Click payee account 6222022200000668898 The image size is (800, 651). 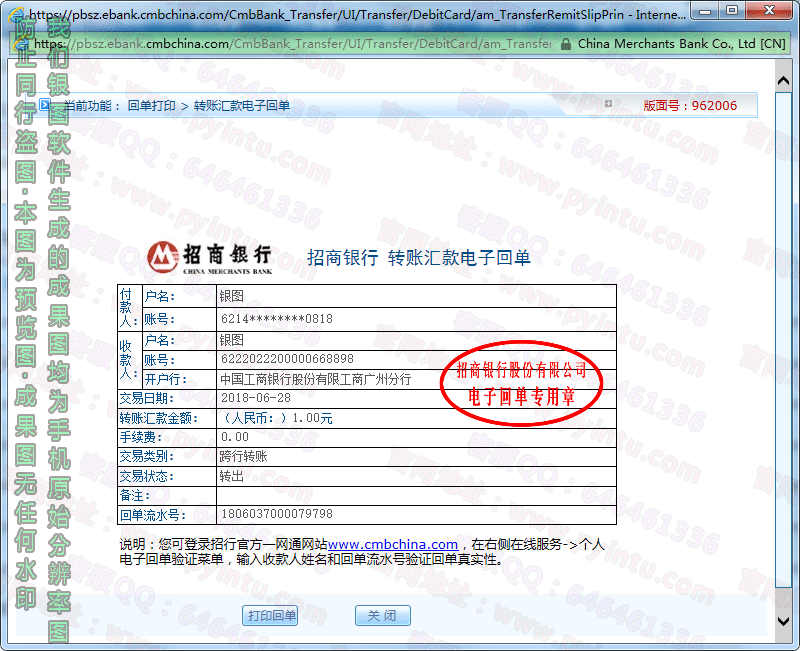[287, 359]
